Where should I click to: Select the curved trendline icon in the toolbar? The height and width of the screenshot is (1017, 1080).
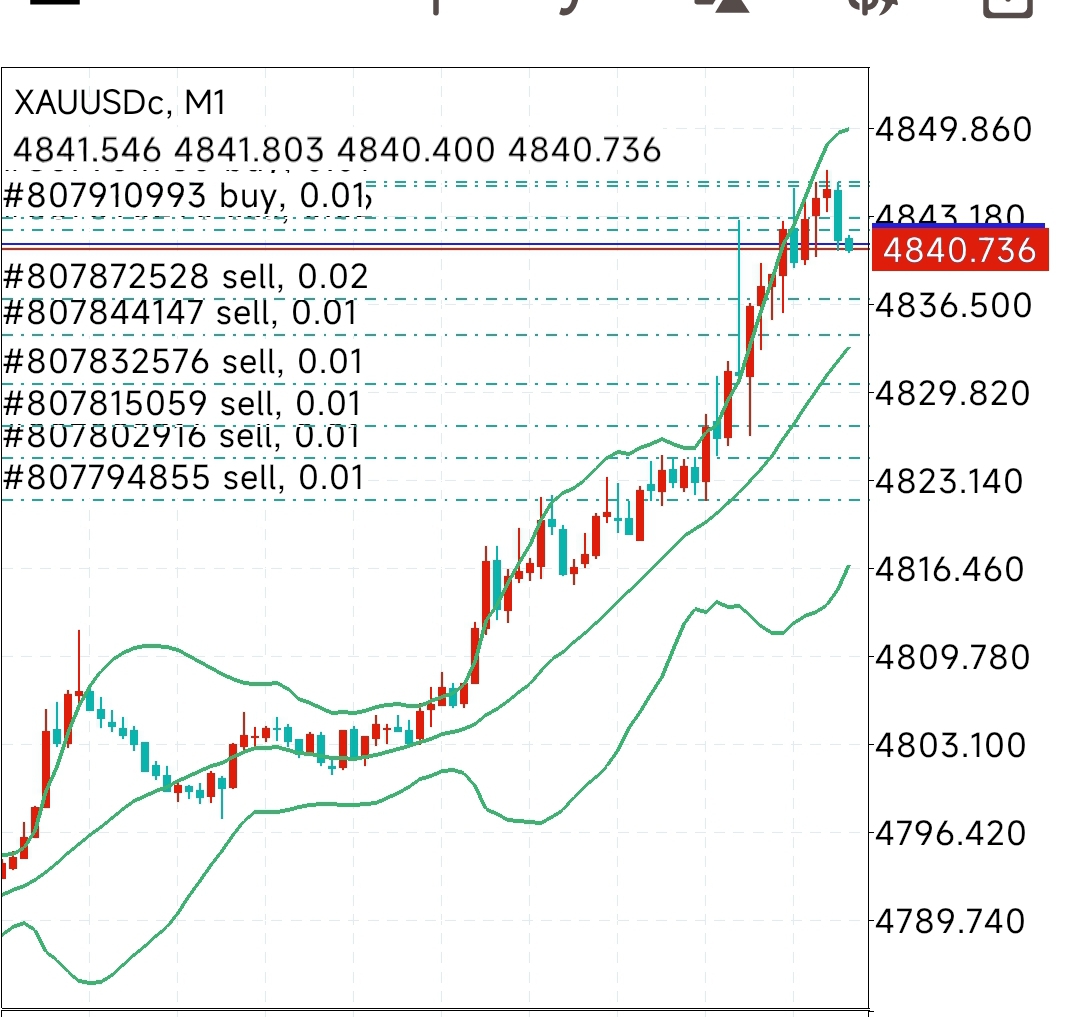(x=570, y=10)
